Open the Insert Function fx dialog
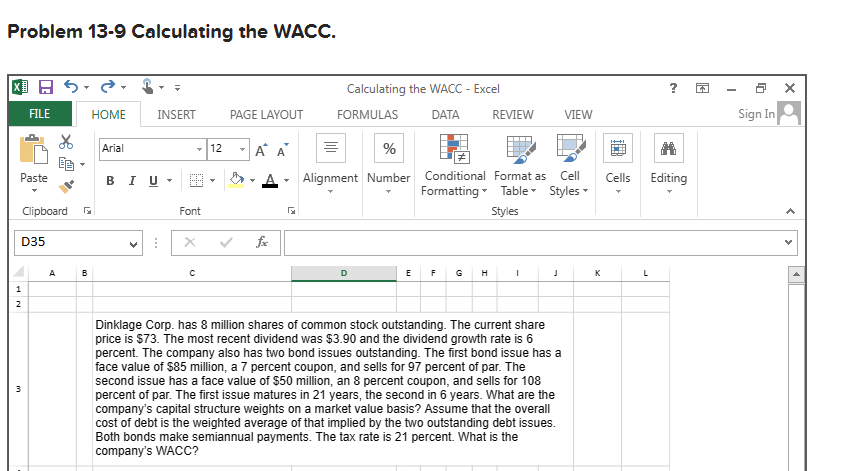 [x=262, y=242]
